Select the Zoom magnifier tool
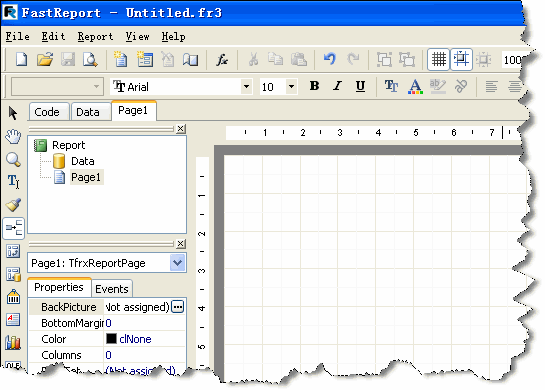Image resolution: width=545 pixels, height=390 pixels. point(13,160)
